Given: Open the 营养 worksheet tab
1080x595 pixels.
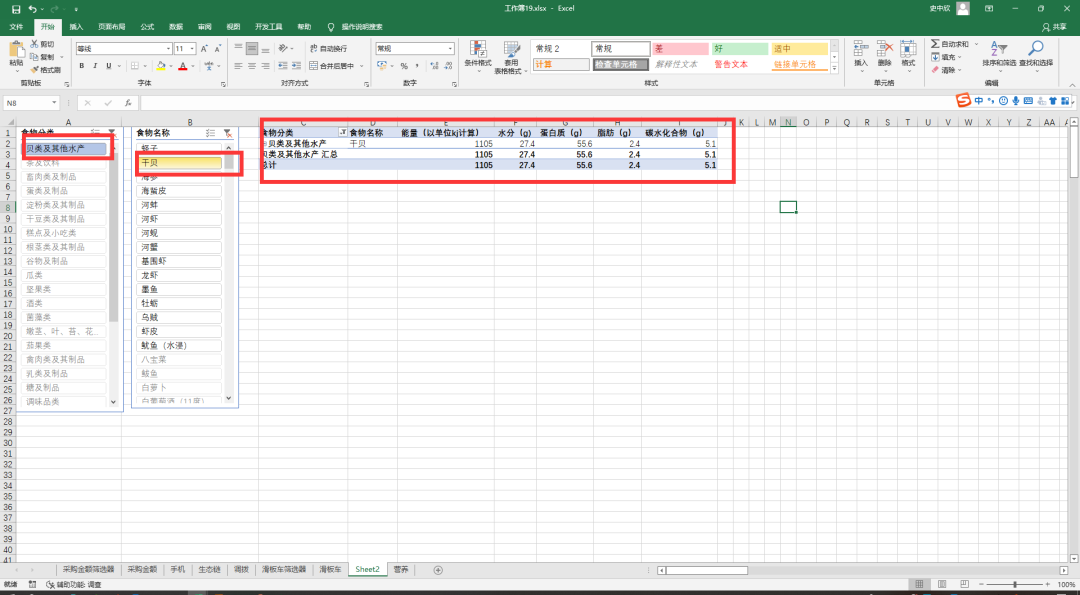Looking at the screenshot, I should click(400, 569).
